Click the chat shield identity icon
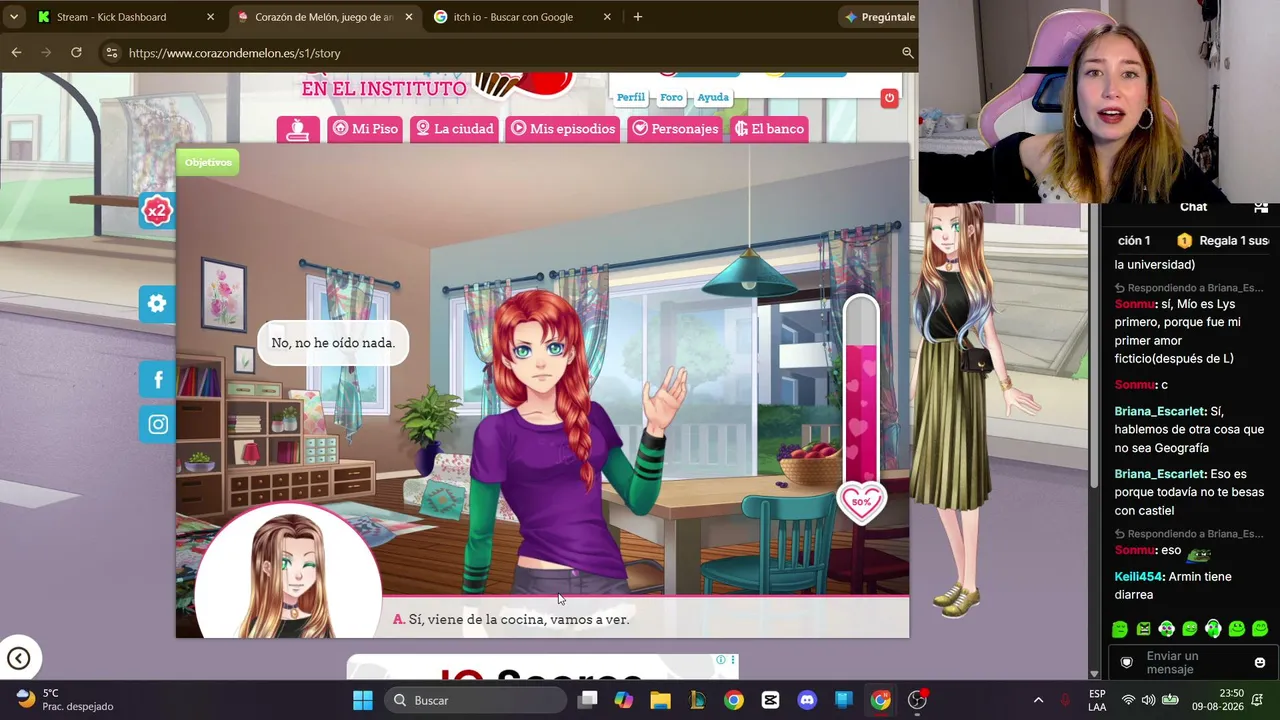This screenshot has height=720, width=1280. [1127, 663]
